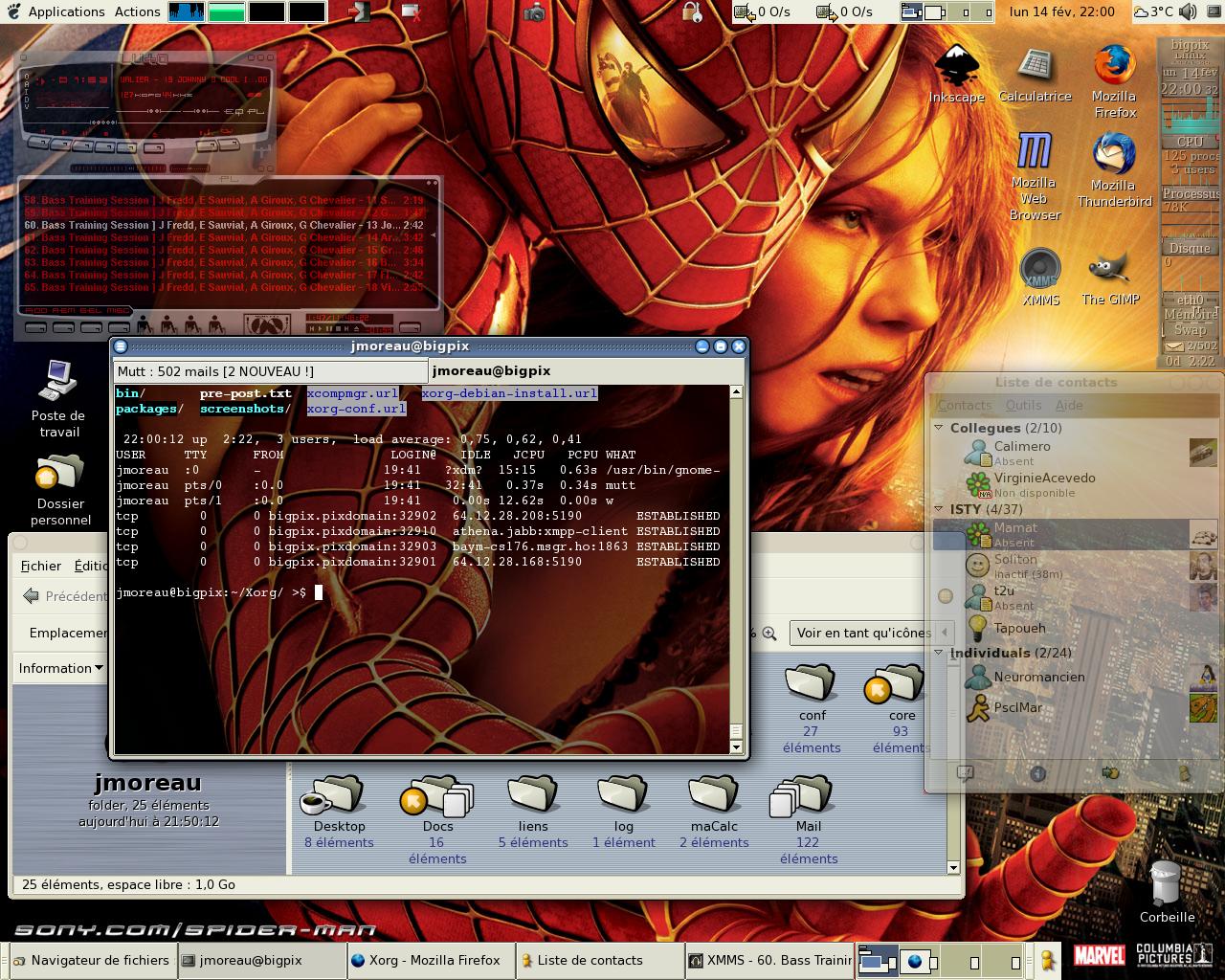The image size is (1225, 980).
Task: Click the lock screen padlock panel icon
Action: [692, 11]
